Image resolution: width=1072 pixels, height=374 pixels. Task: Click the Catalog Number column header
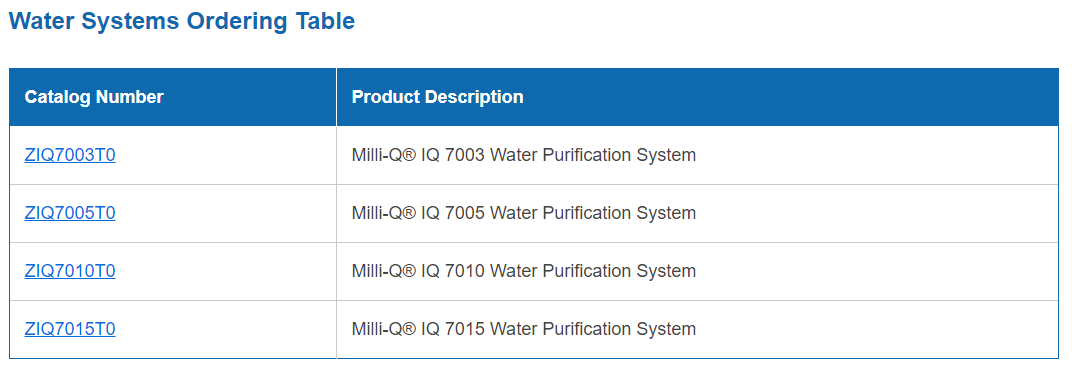[x=94, y=97]
